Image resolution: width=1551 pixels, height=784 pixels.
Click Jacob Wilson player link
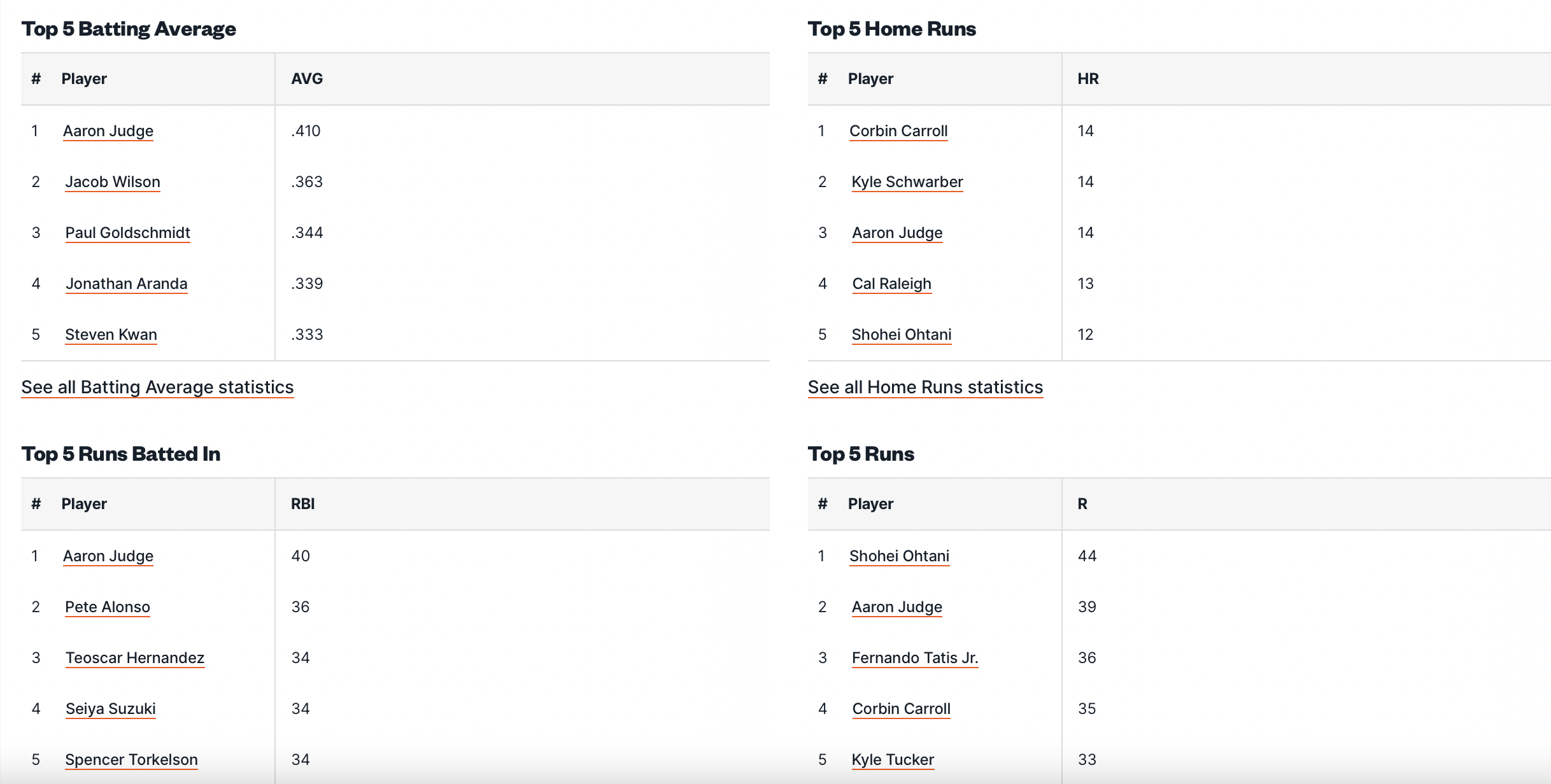pos(113,182)
